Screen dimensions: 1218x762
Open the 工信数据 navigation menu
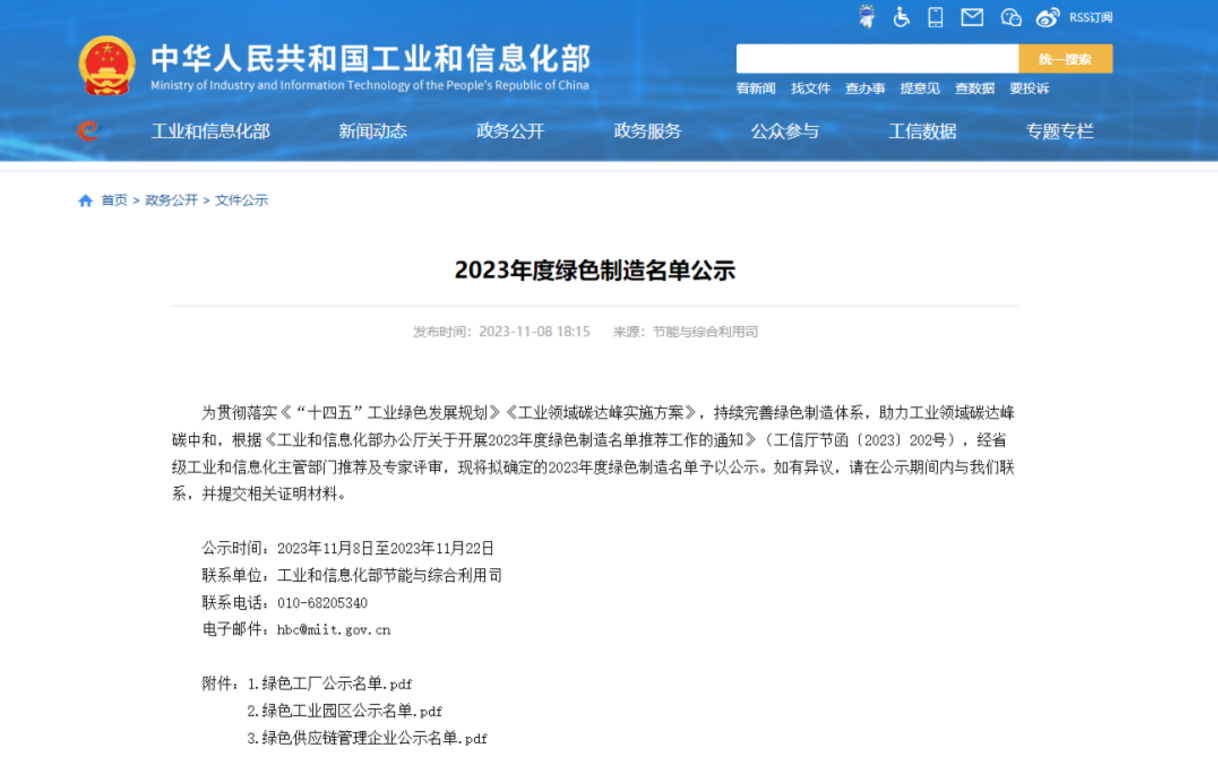point(923,131)
